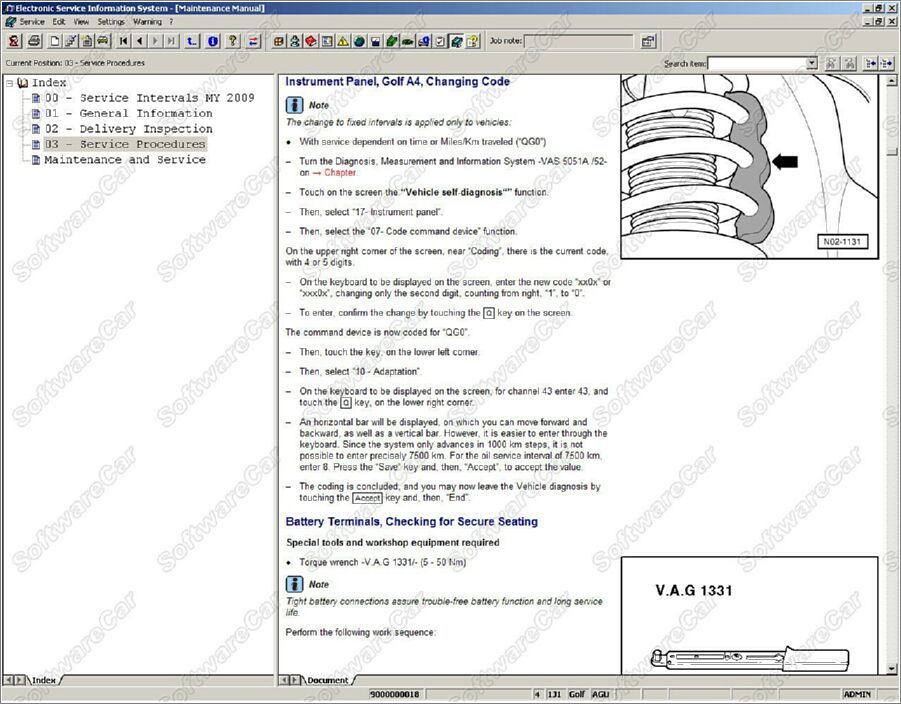Click the globe icon in toolbar
This screenshot has height=704, width=901.
359,41
